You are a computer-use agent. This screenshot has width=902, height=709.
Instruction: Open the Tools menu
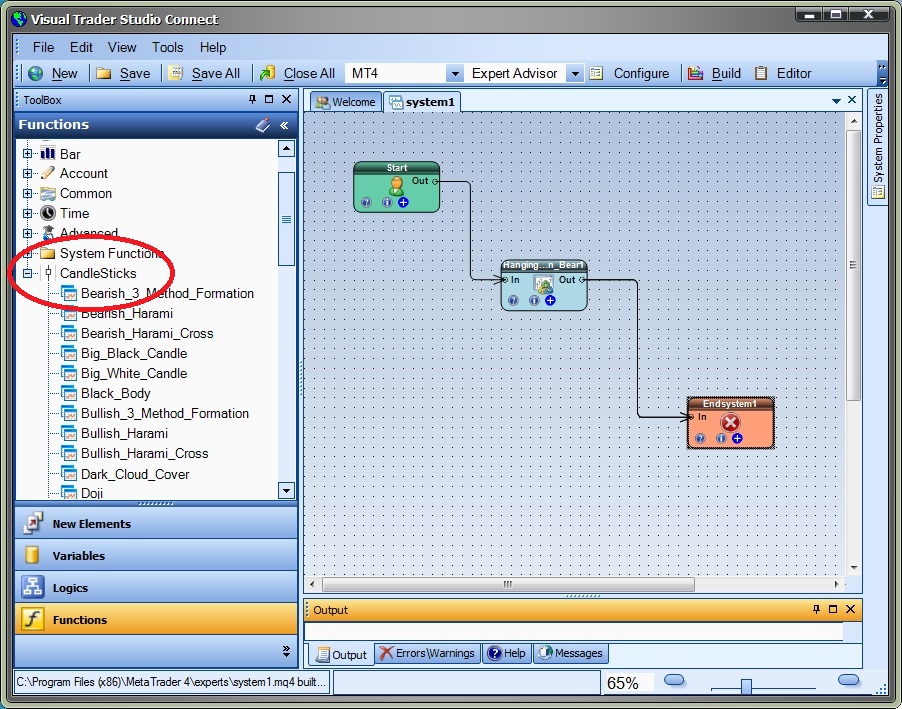click(167, 47)
